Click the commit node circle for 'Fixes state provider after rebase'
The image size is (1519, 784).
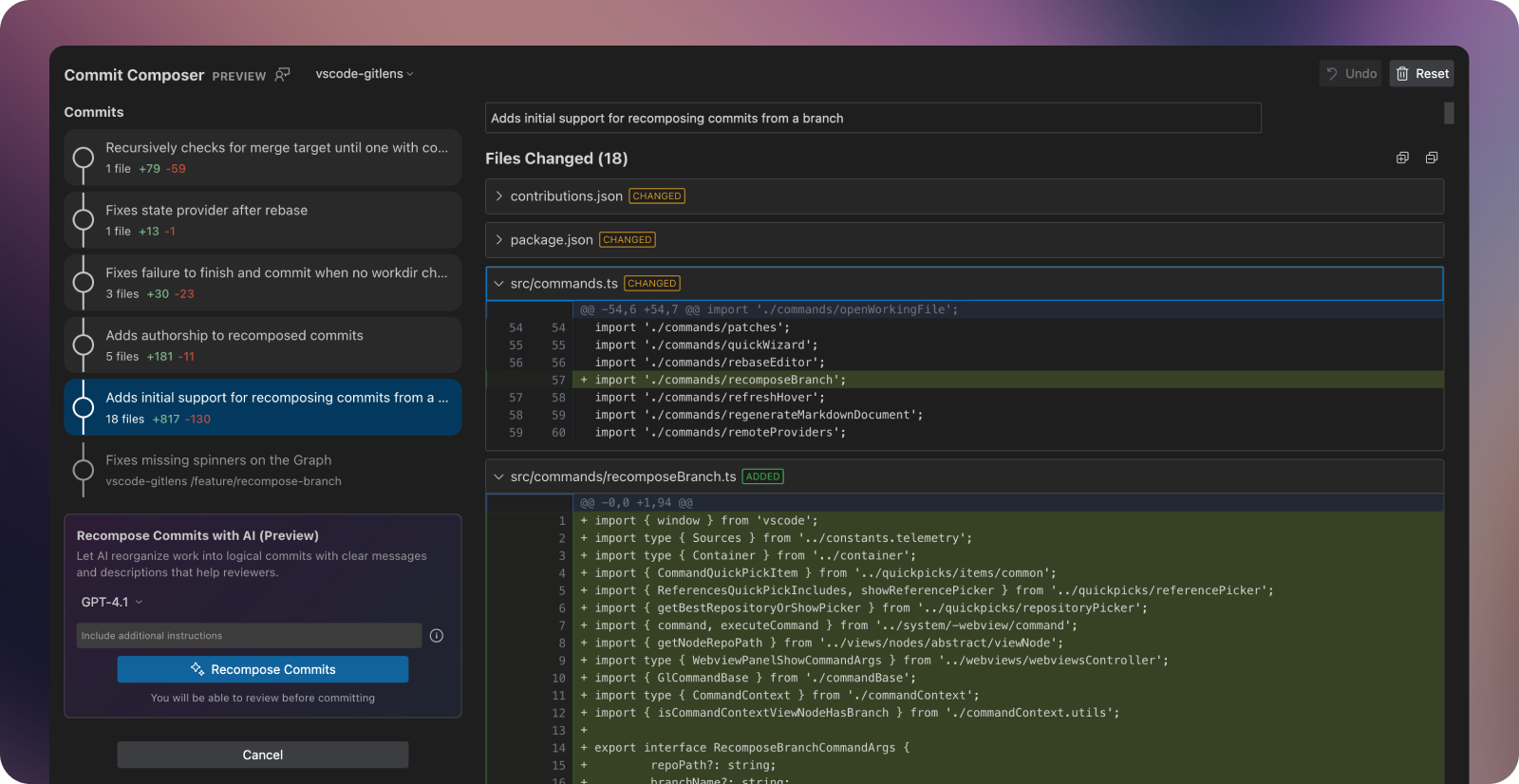(84, 220)
